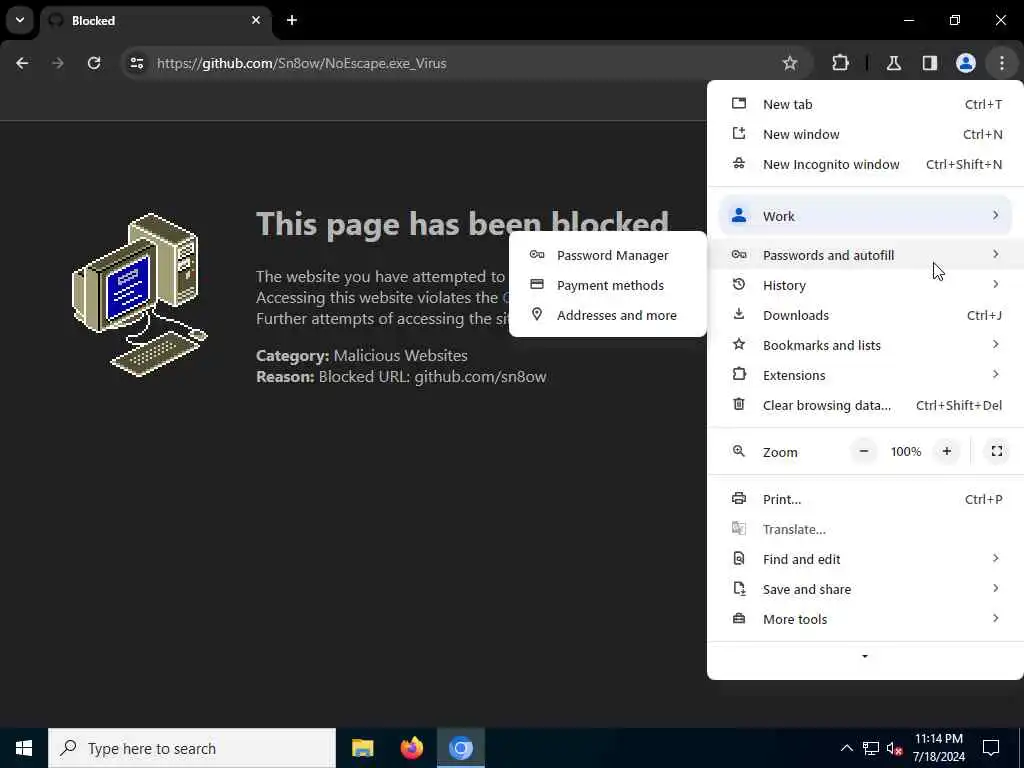Open Downloads from the menu
This screenshot has height=768, width=1024.
coord(865,315)
